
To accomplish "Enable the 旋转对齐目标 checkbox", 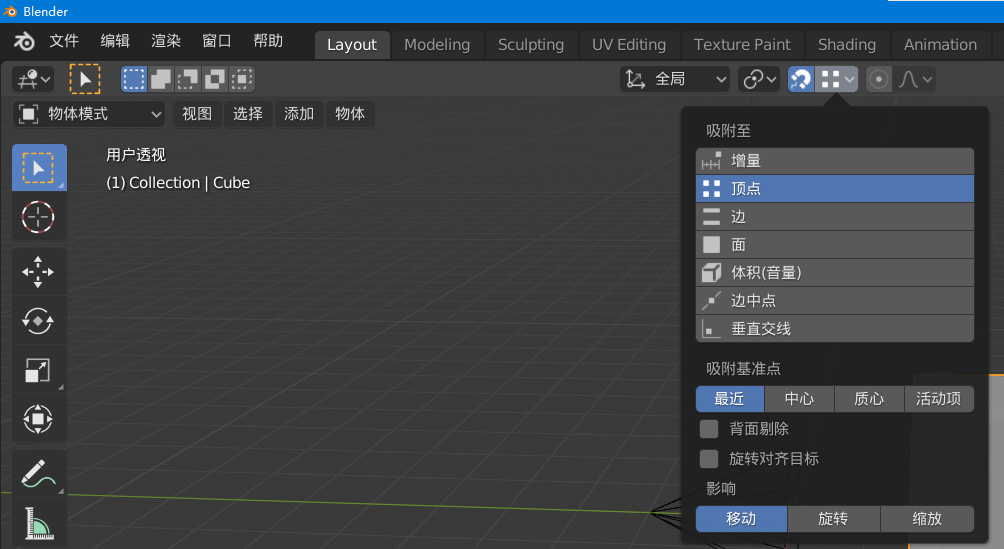I will coord(709,459).
